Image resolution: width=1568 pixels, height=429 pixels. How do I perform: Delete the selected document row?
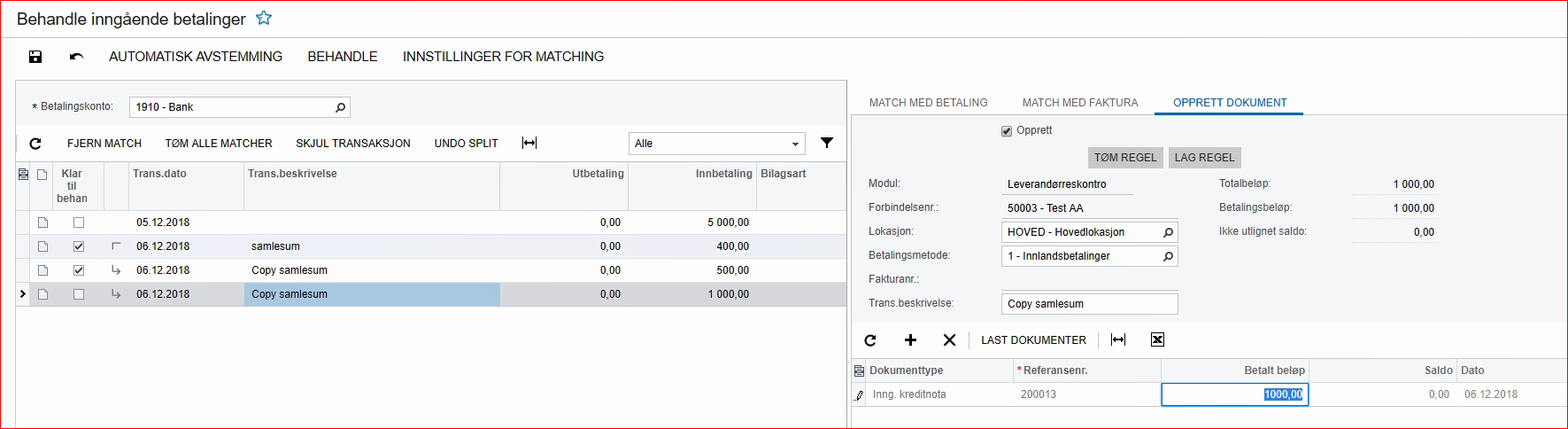pyautogui.click(x=949, y=340)
